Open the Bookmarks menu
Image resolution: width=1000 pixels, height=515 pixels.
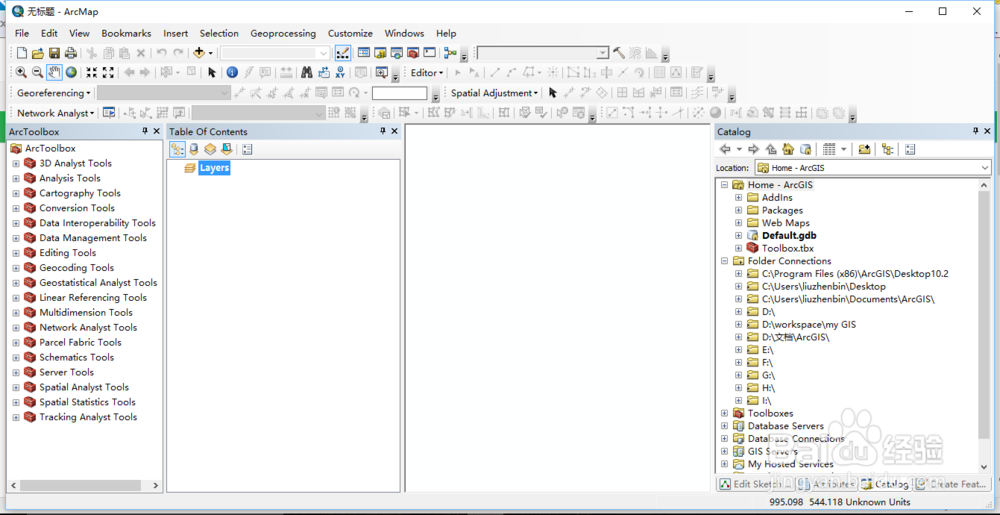(x=126, y=33)
